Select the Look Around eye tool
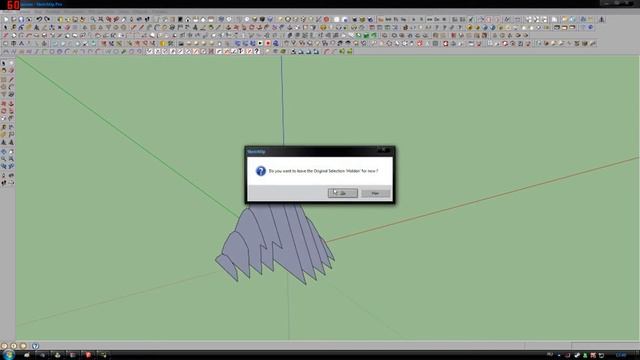 coord(11,175)
